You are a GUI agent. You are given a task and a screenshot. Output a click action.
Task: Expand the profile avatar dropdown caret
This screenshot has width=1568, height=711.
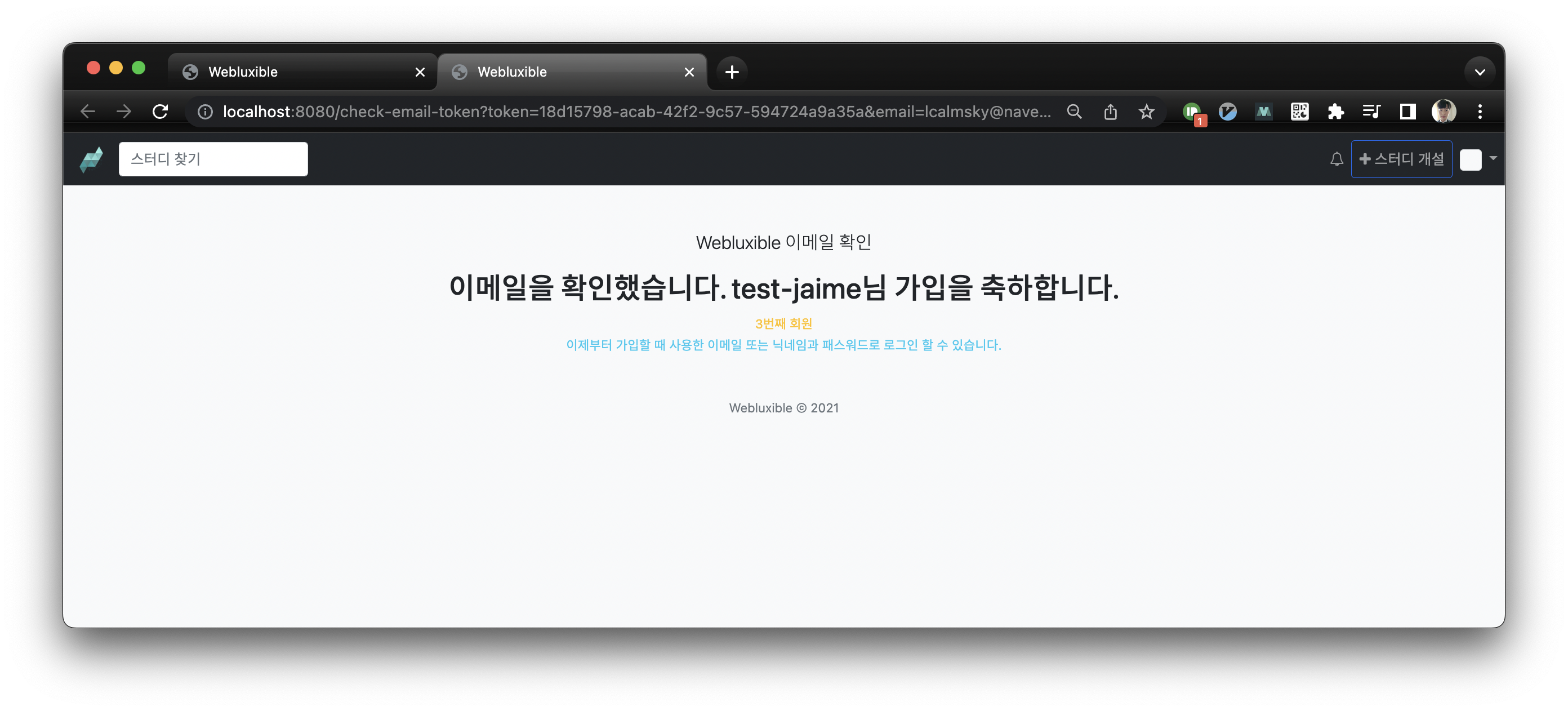(x=1493, y=158)
